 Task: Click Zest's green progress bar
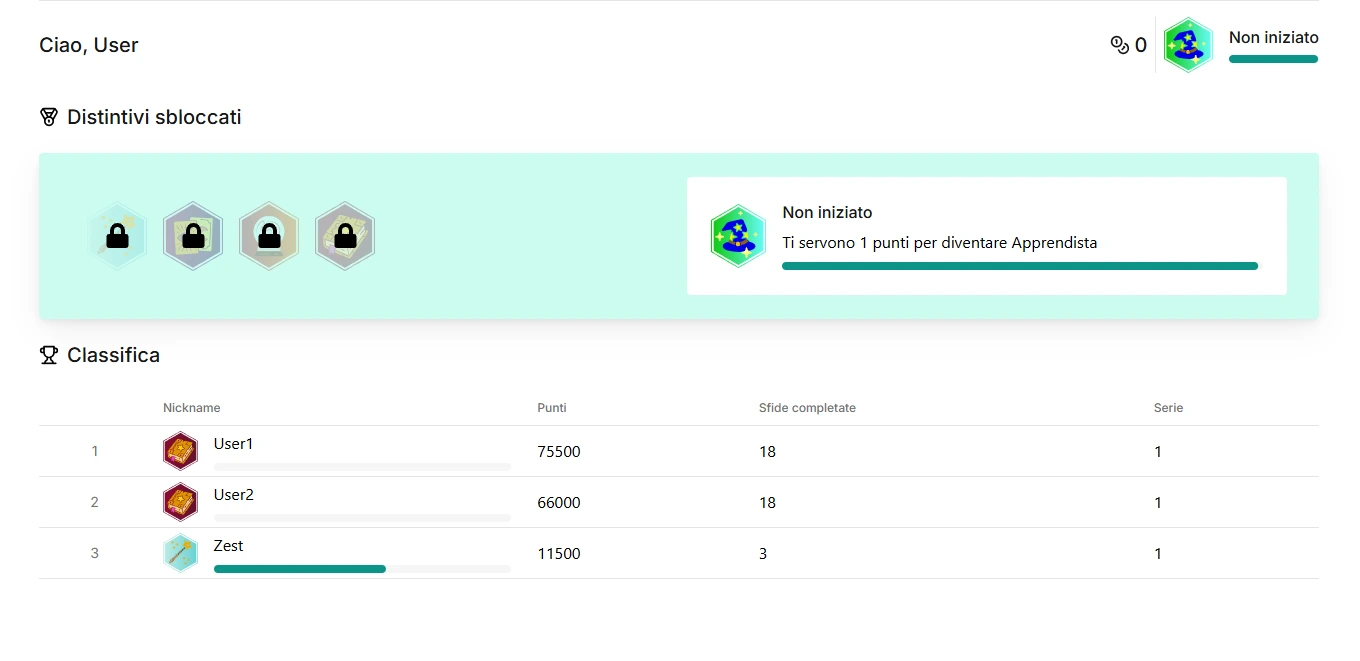(x=300, y=569)
